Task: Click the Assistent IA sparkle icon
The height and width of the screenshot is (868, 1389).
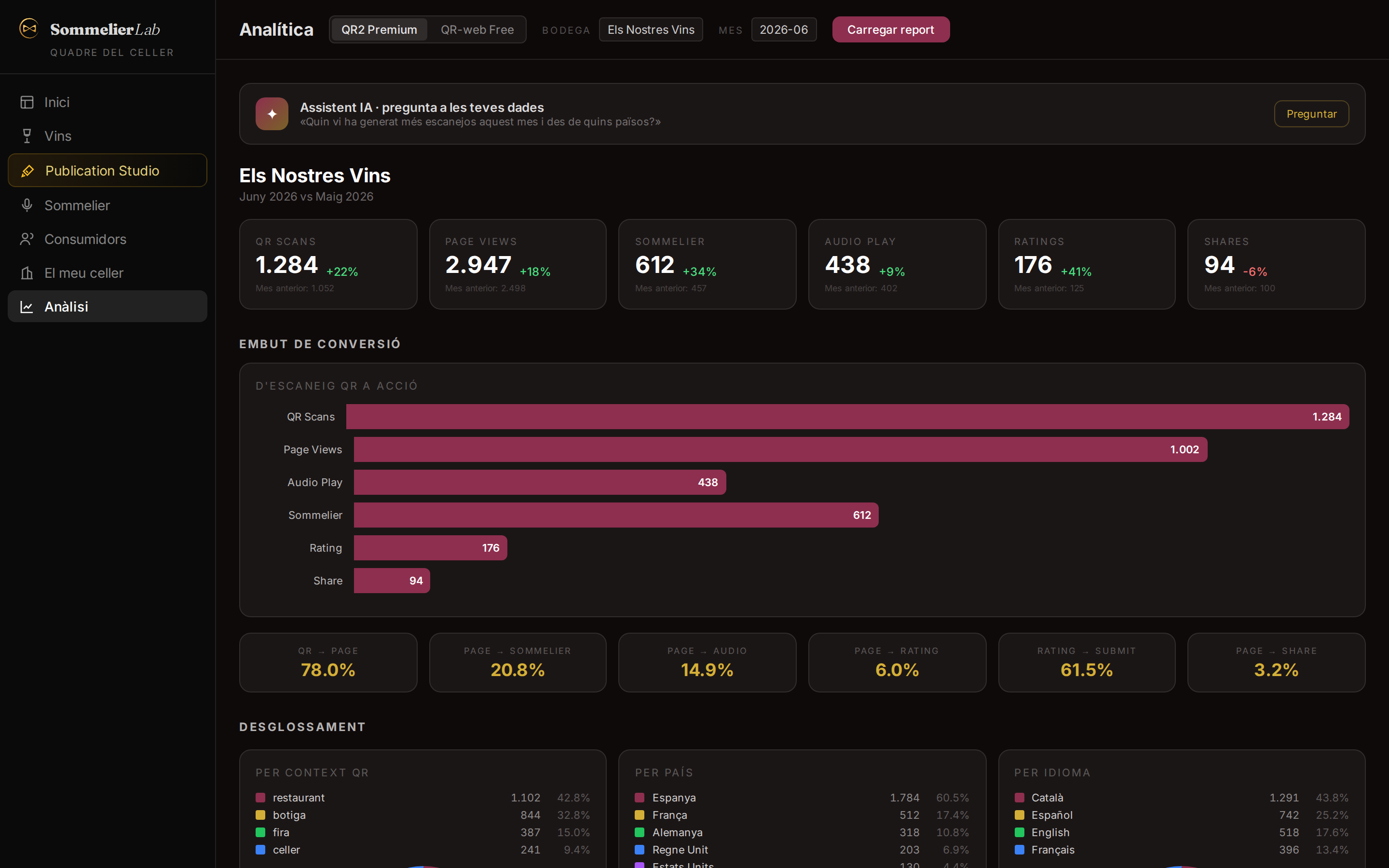Action: coord(272,114)
